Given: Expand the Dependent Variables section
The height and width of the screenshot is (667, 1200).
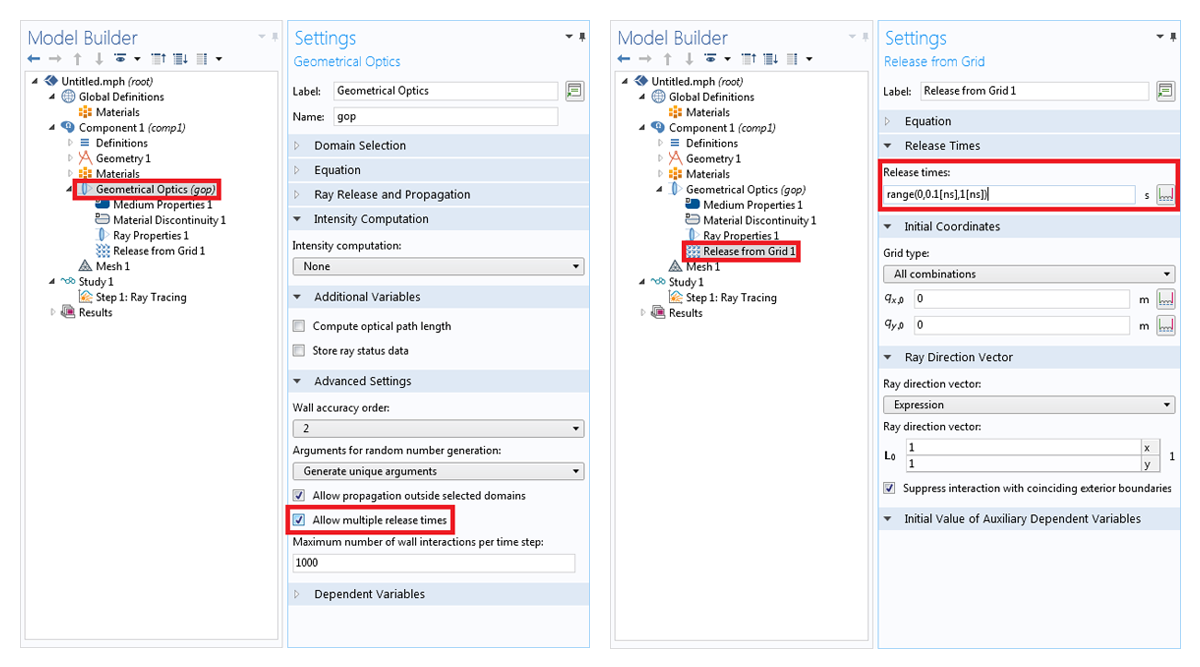Looking at the screenshot, I should tap(369, 594).
